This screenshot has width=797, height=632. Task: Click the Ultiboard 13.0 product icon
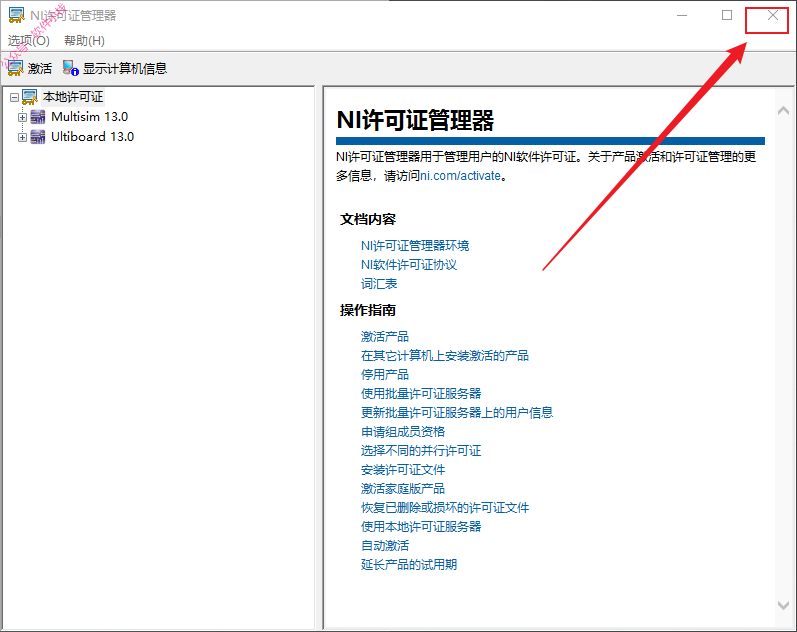tap(38, 137)
